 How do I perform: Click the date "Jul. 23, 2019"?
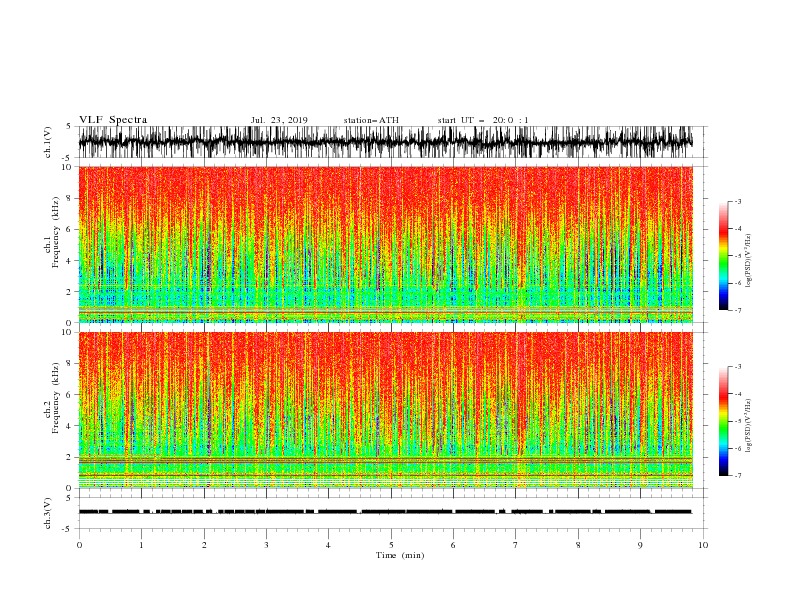click(x=279, y=120)
